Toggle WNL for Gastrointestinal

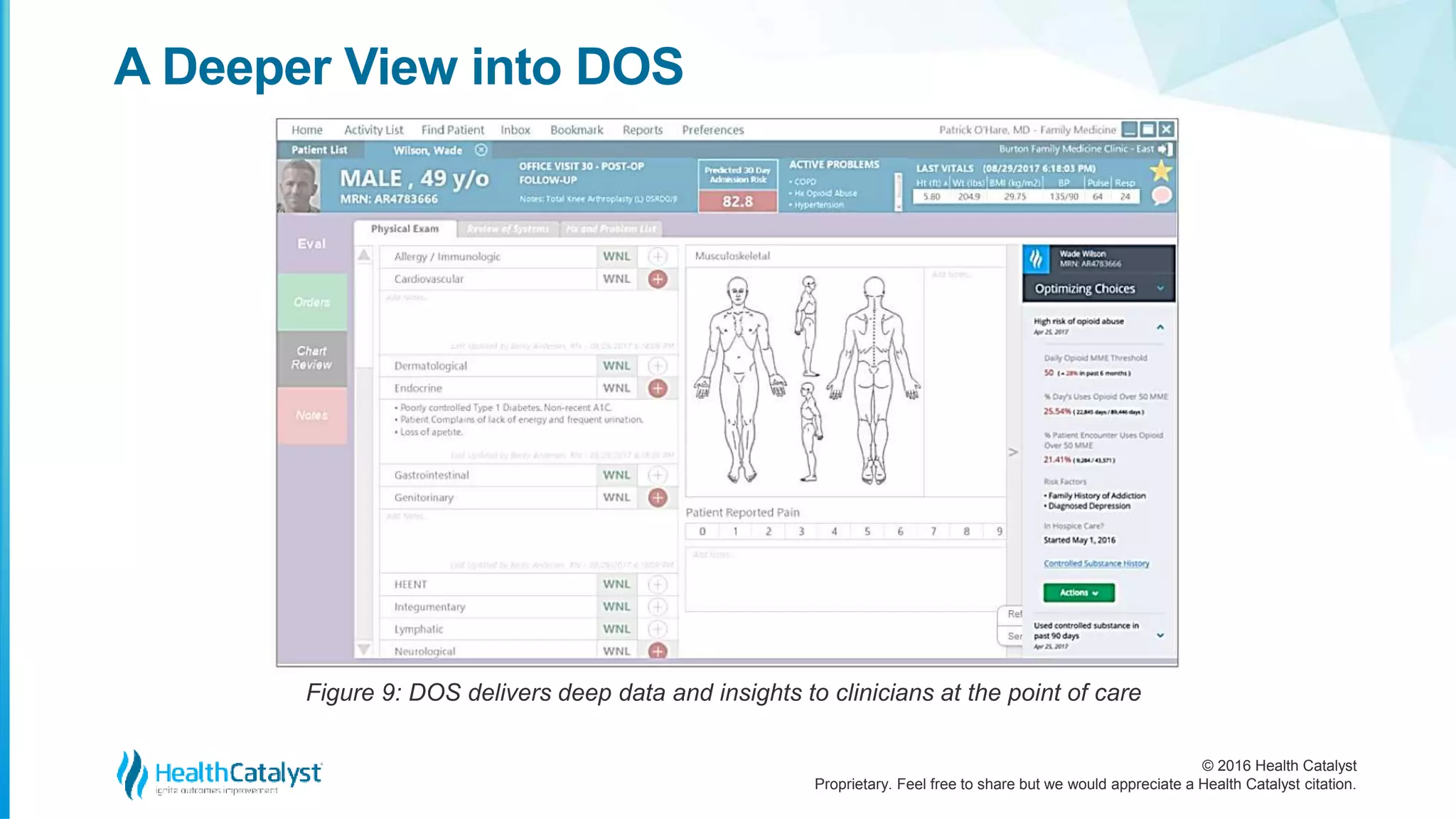coord(616,475)
